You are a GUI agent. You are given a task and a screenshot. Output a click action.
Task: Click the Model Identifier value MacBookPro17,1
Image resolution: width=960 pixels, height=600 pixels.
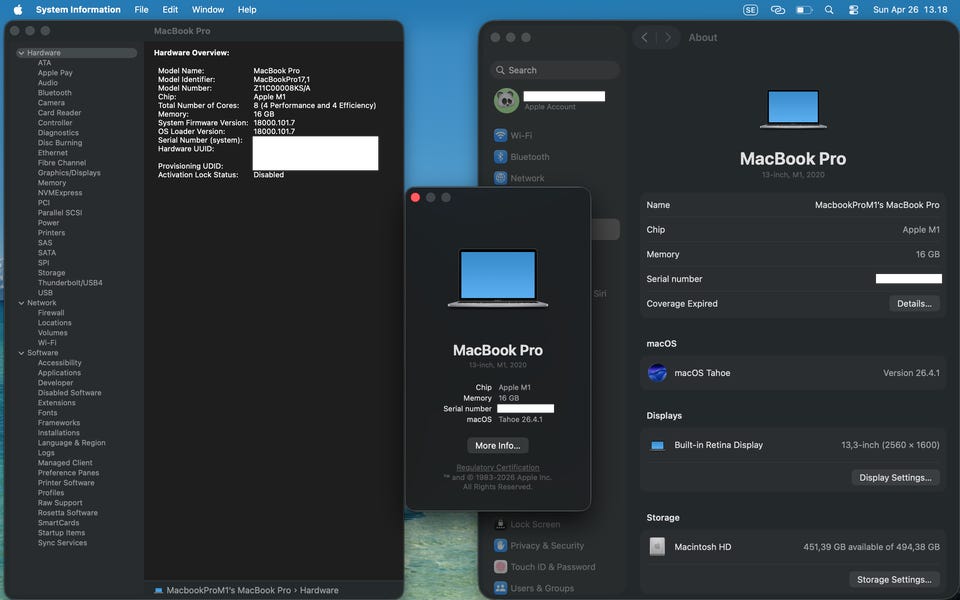click(x=282, y=80)
